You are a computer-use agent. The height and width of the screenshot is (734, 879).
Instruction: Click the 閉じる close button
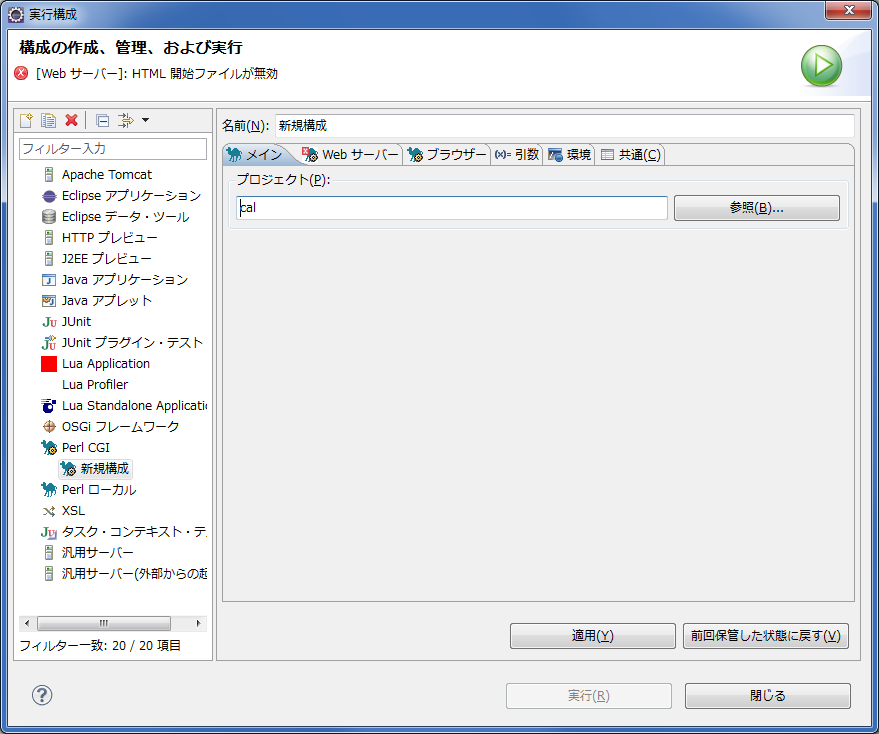coord(767,696)
